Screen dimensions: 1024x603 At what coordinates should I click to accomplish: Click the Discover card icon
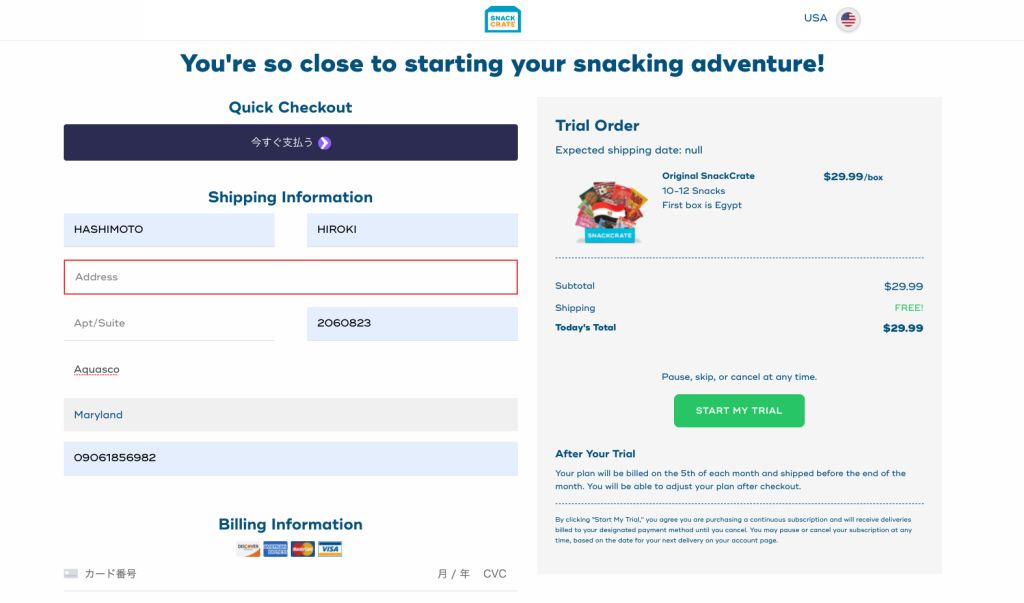(248, 549)
